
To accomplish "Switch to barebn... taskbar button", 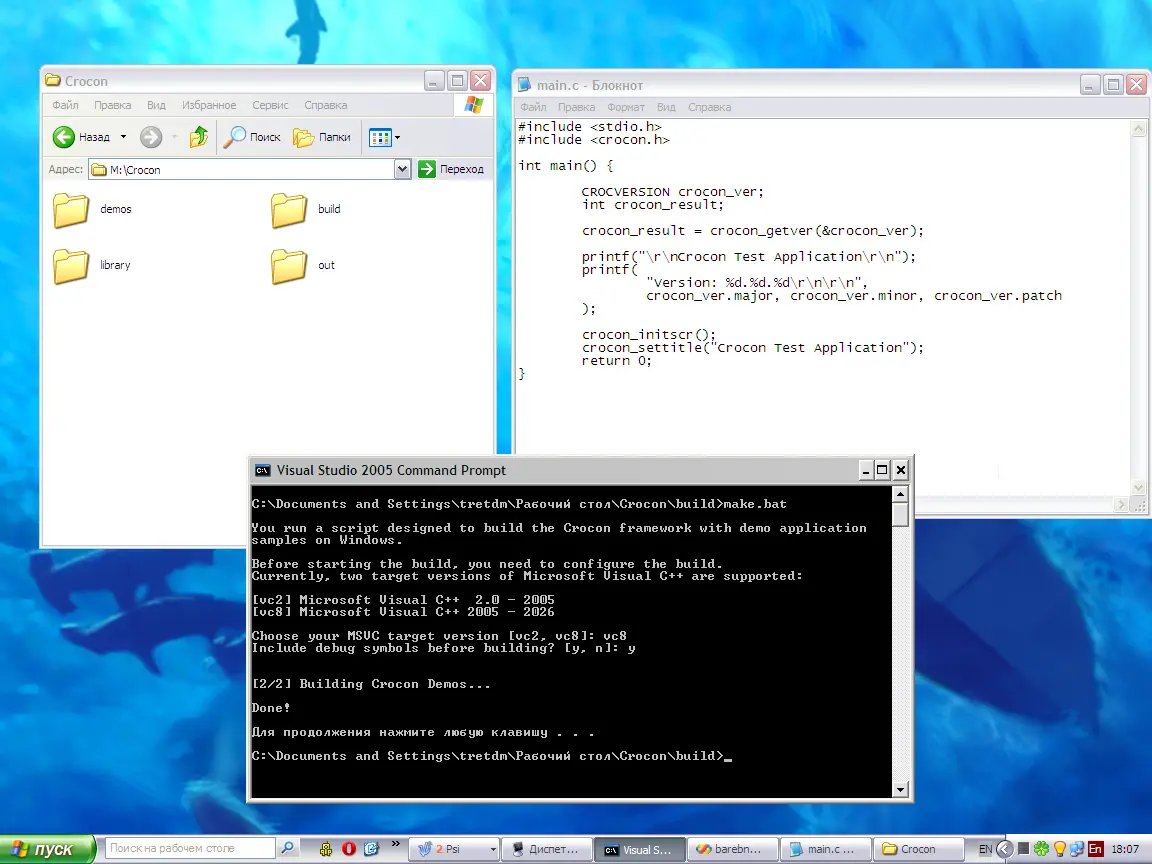I will (x=732, y=849).
